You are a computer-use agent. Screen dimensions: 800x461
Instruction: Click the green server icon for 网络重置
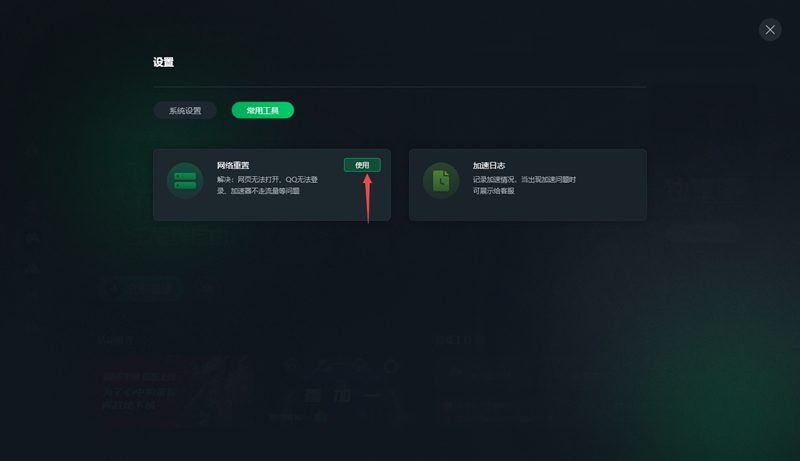(185, 181)
